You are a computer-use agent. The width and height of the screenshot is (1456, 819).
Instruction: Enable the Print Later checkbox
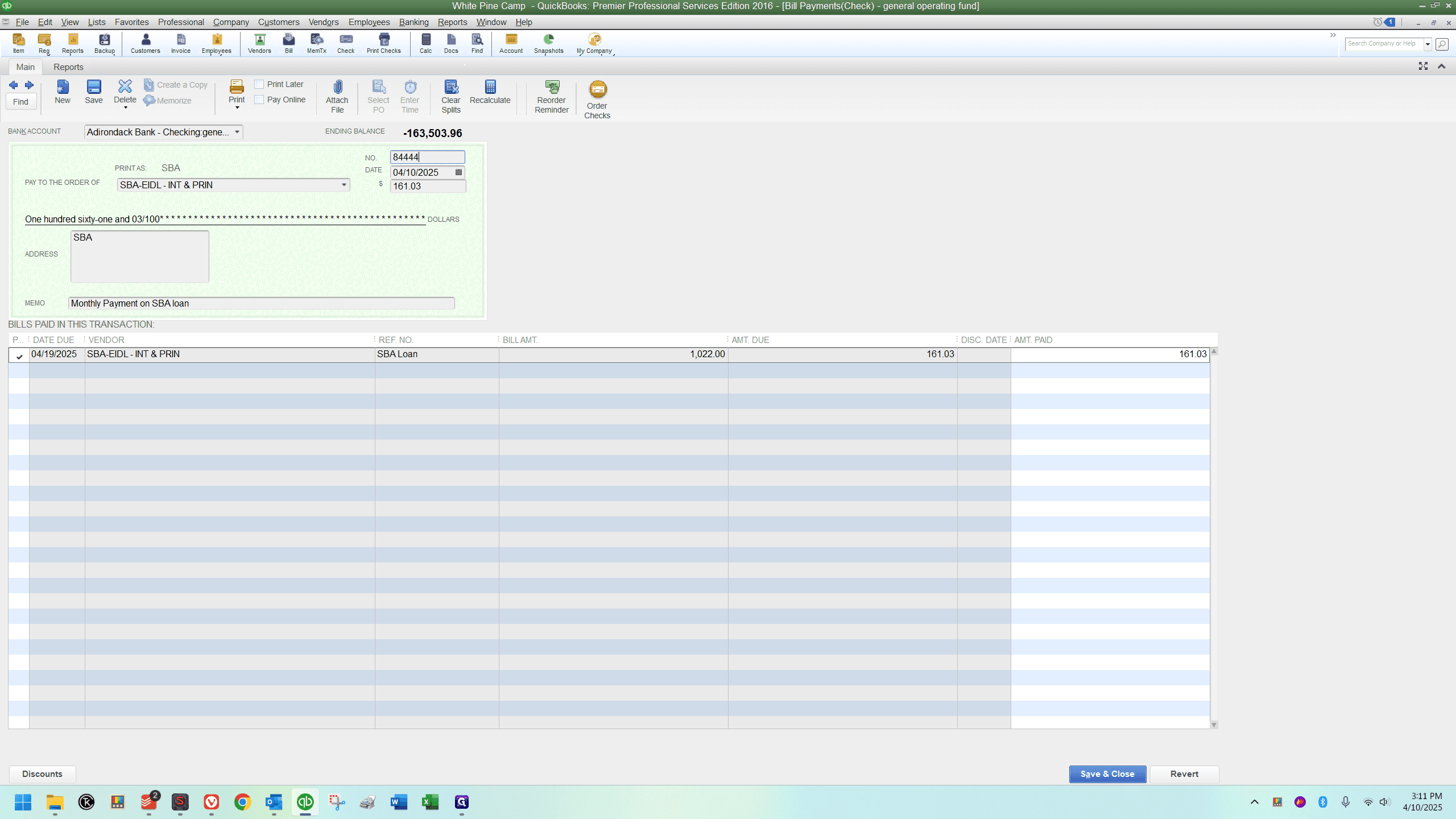259,84
